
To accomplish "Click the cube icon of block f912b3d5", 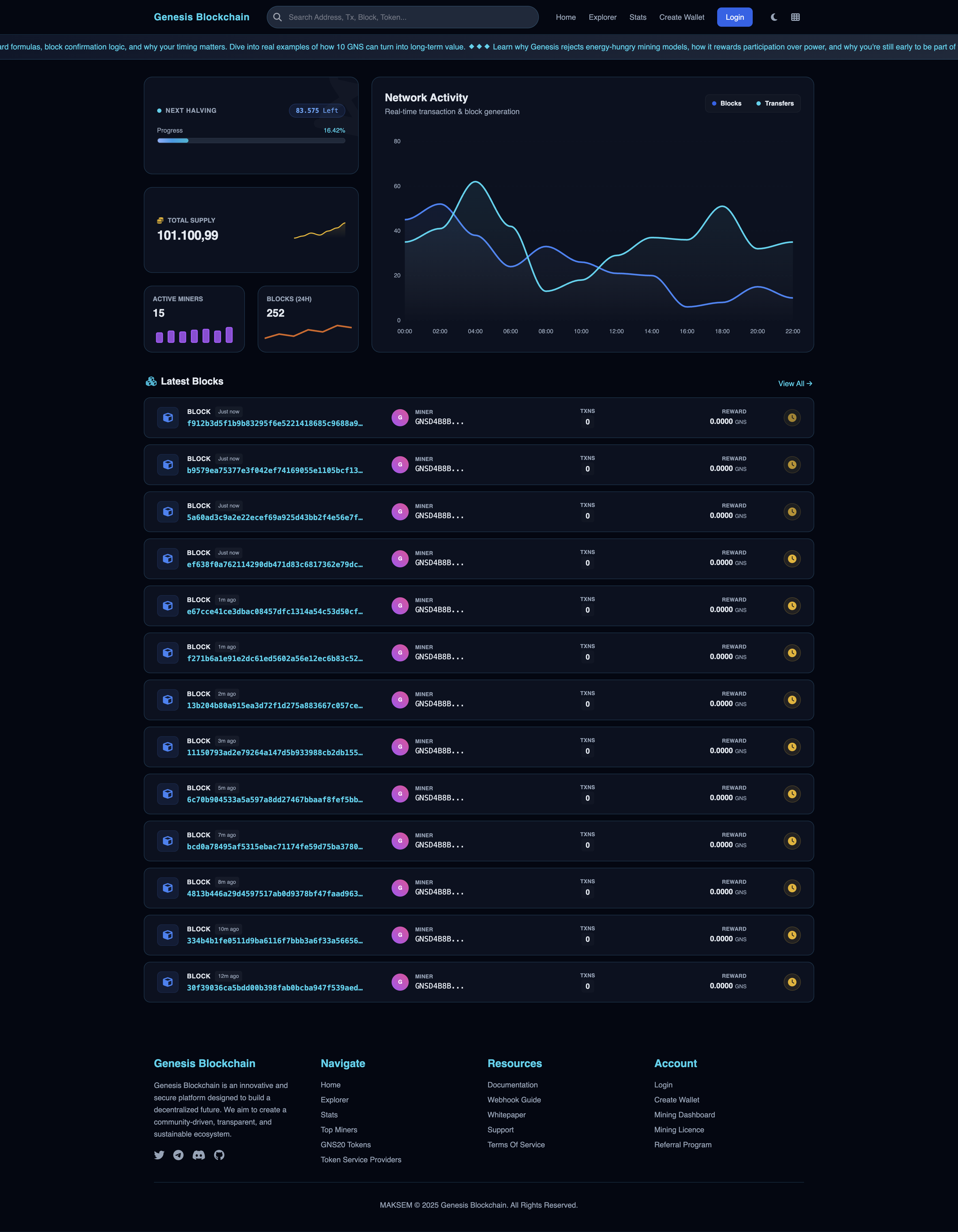I will coord(168,417).
